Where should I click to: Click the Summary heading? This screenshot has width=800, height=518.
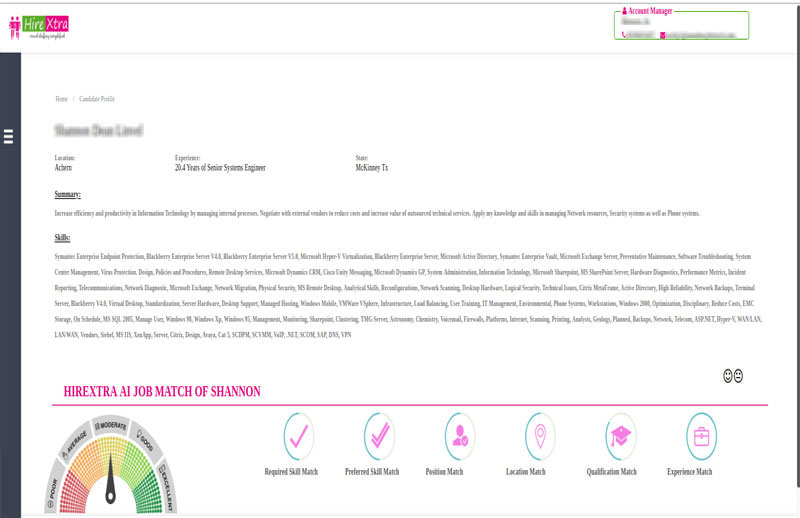pos(67,194)
